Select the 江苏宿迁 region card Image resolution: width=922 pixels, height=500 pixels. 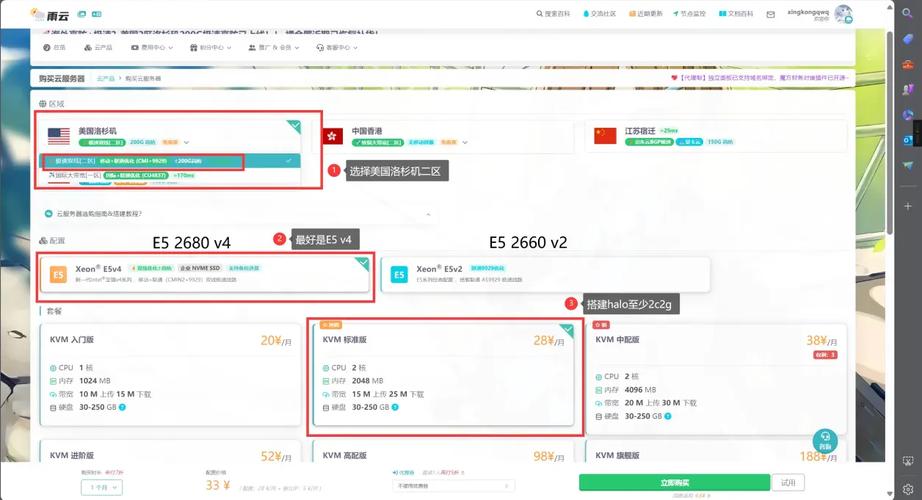[x=716, y=136]
